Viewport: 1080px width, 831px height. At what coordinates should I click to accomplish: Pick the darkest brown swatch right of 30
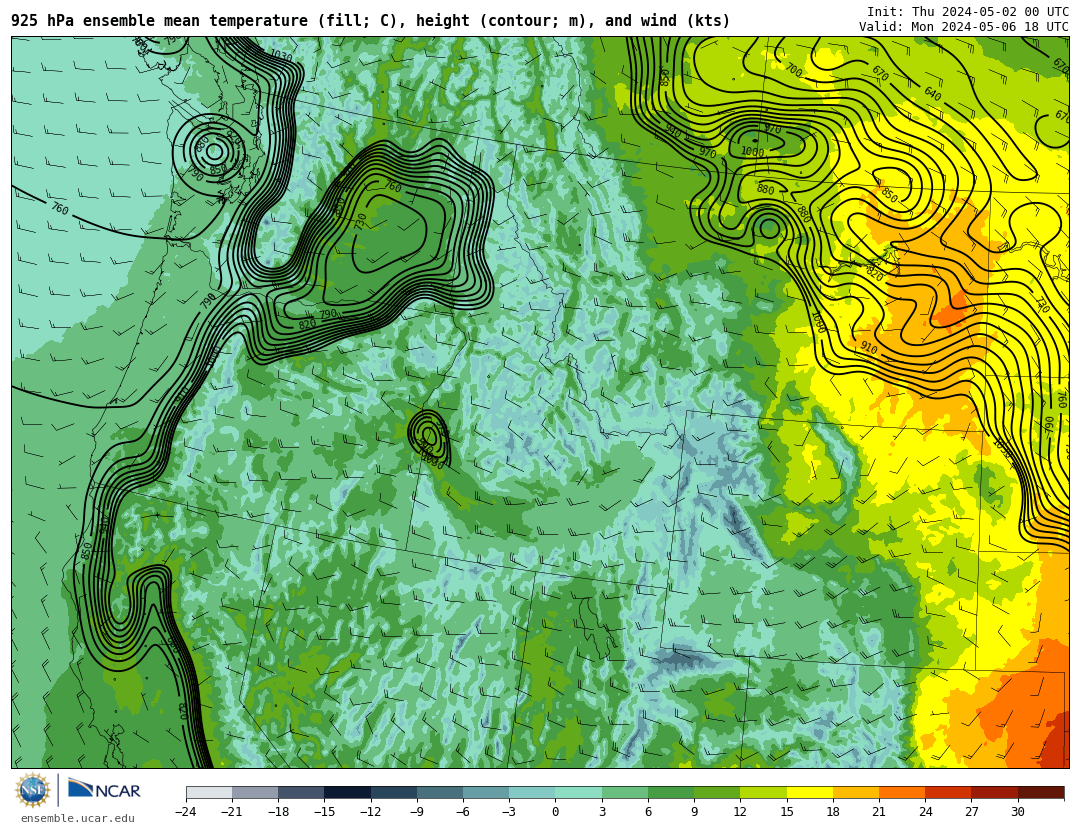pyautogui.click(x=1041, y=792)
